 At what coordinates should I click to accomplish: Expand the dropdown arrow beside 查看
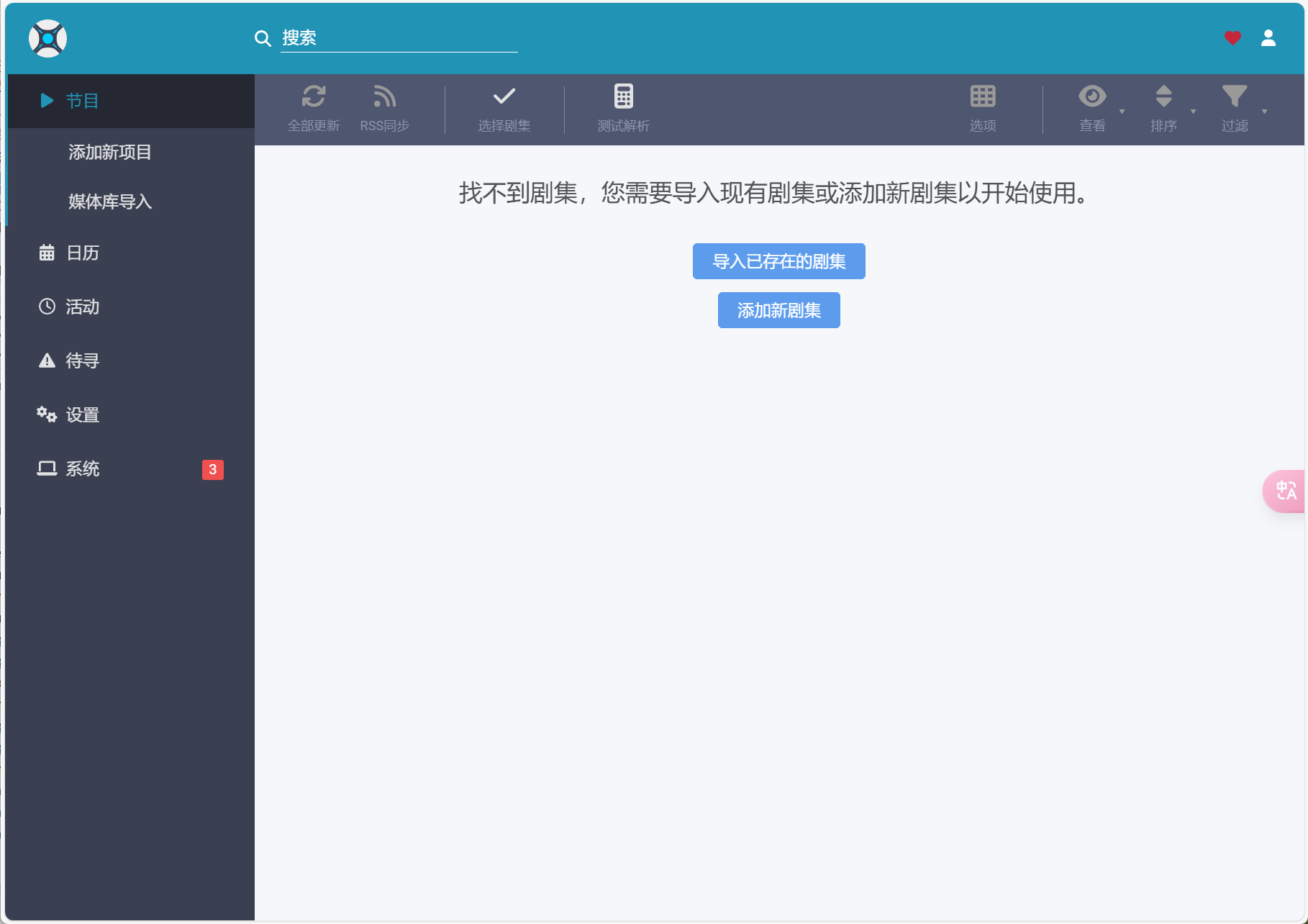(x=1122, y=112)
